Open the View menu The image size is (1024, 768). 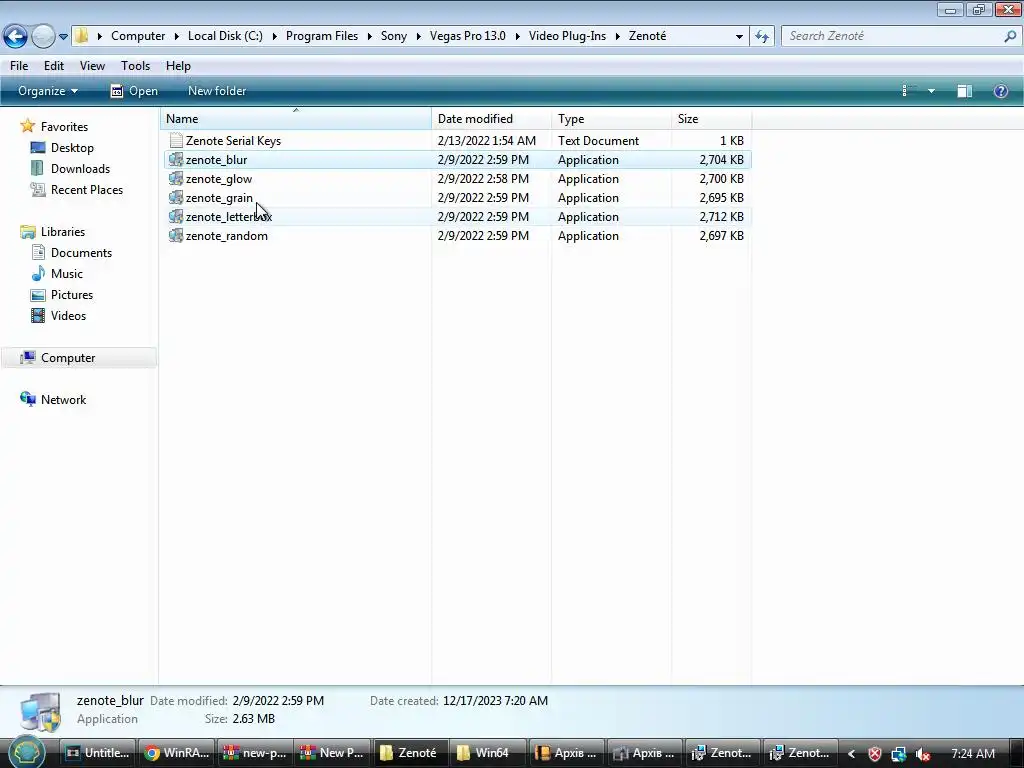click(x=92, y=66)
